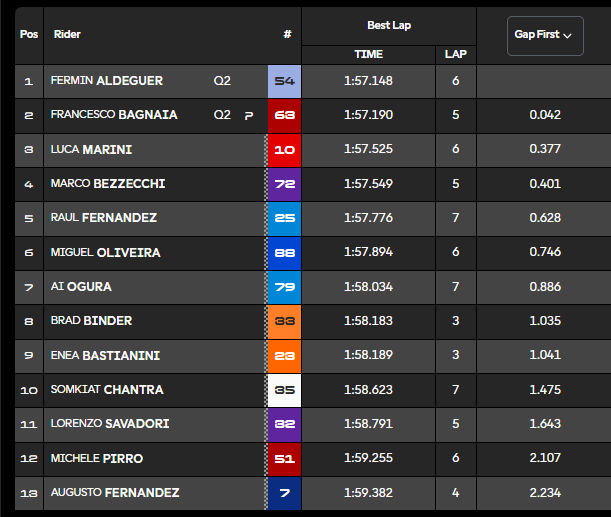Image resolution: width=611 pixels, height=517 pixels.
Task: Select rider Marco Bezzecchi
Action: pos(108,184)
